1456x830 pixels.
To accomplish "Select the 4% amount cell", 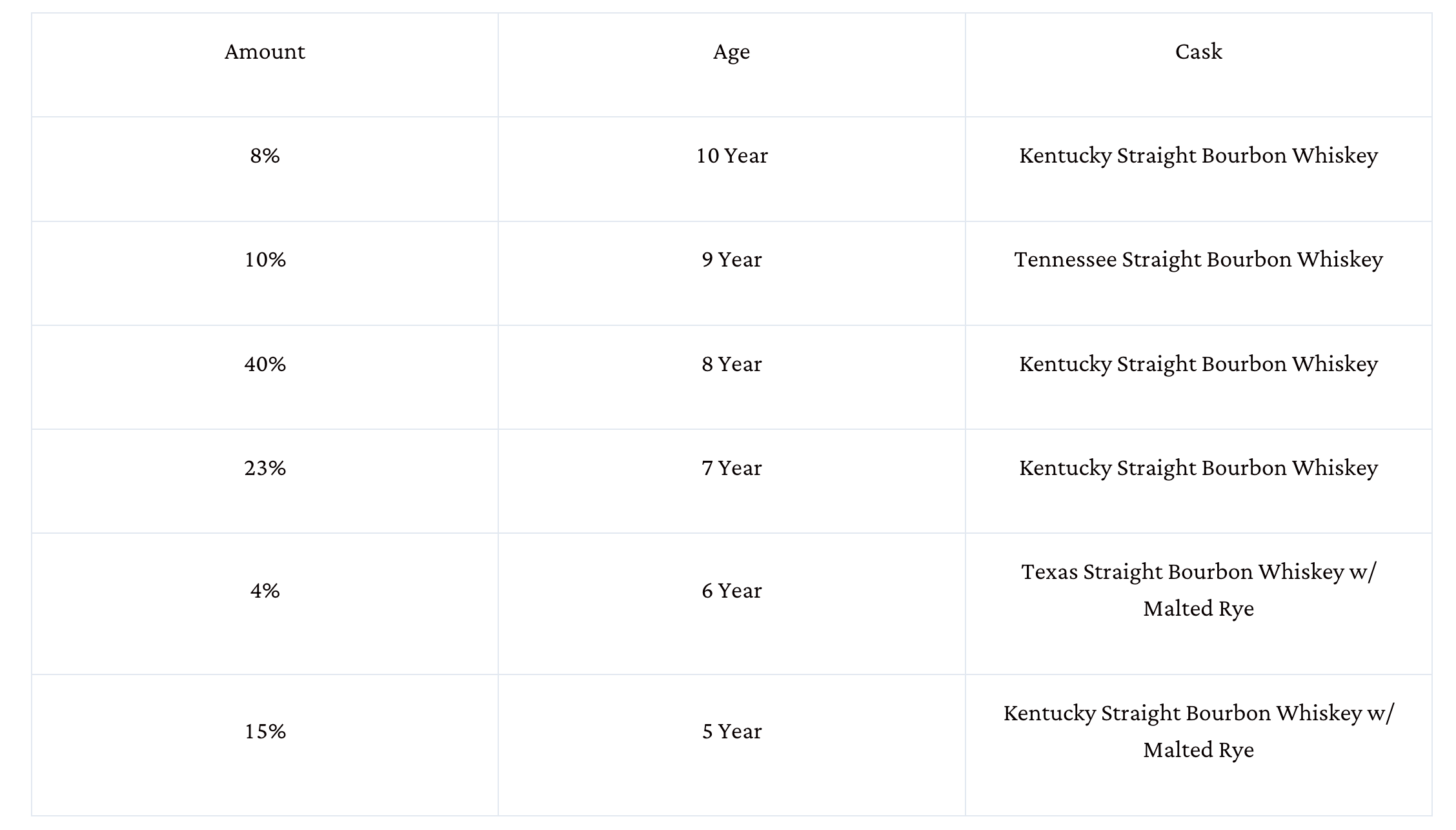I will coord(265,591).
